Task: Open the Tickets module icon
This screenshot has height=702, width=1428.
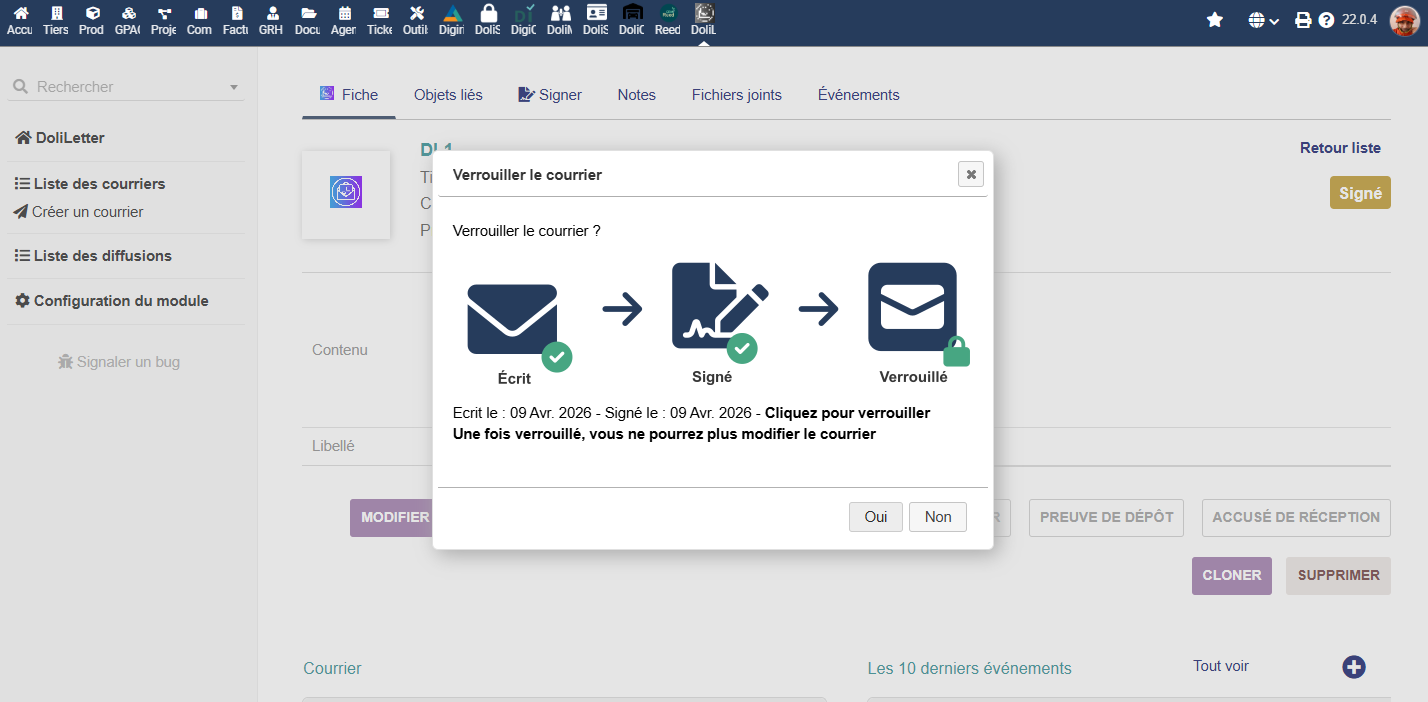Action: [380, 20]
